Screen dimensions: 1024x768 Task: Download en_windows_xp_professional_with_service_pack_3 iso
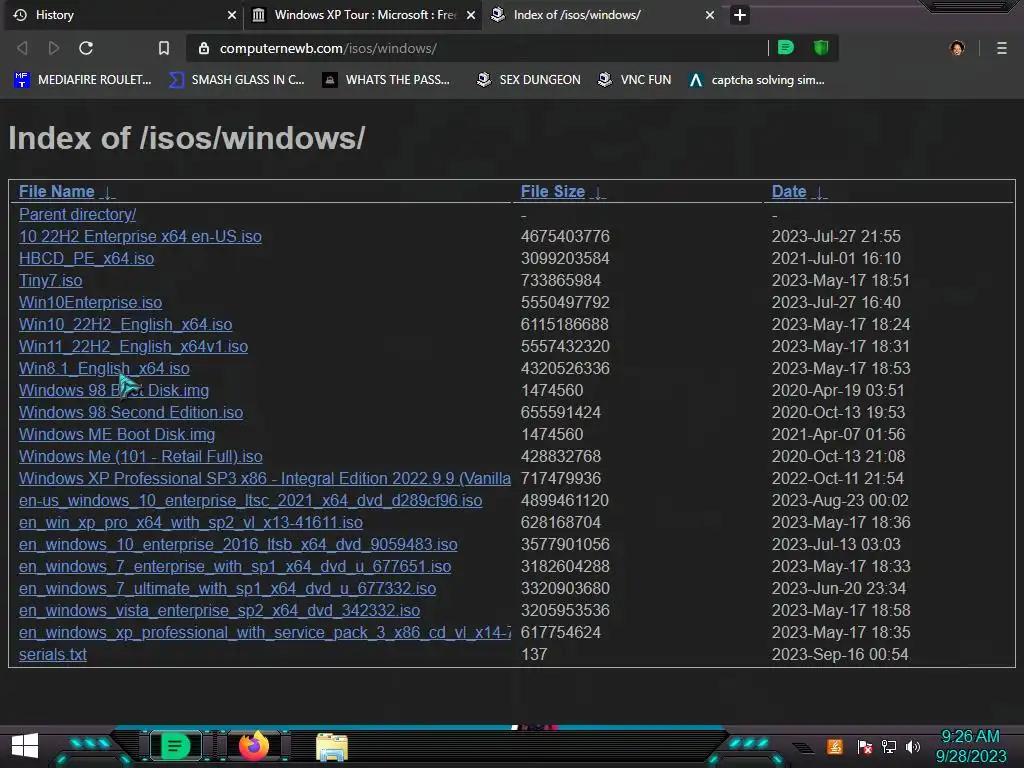(264, 632)
